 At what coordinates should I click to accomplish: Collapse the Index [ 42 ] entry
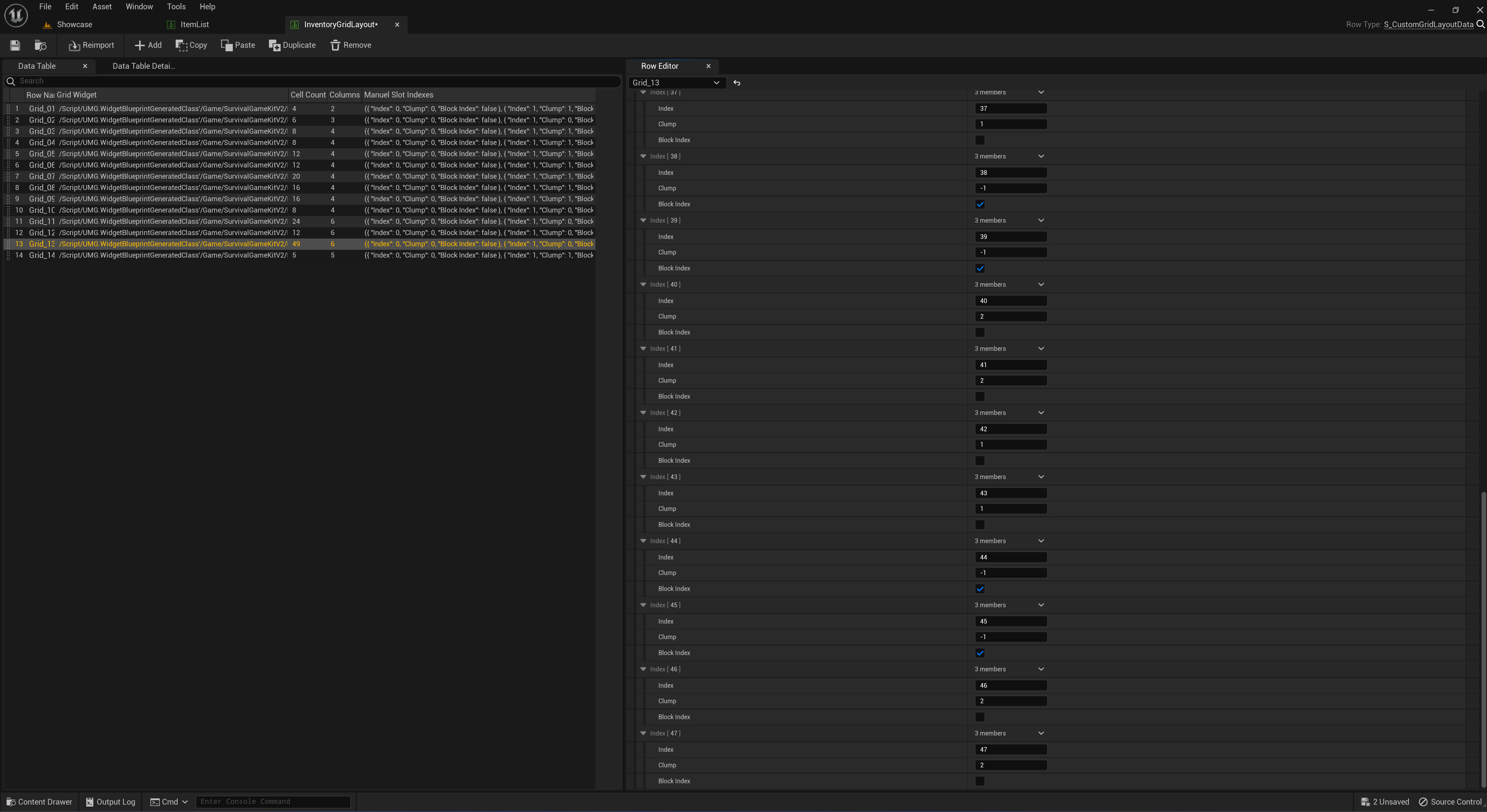[643, 413]
